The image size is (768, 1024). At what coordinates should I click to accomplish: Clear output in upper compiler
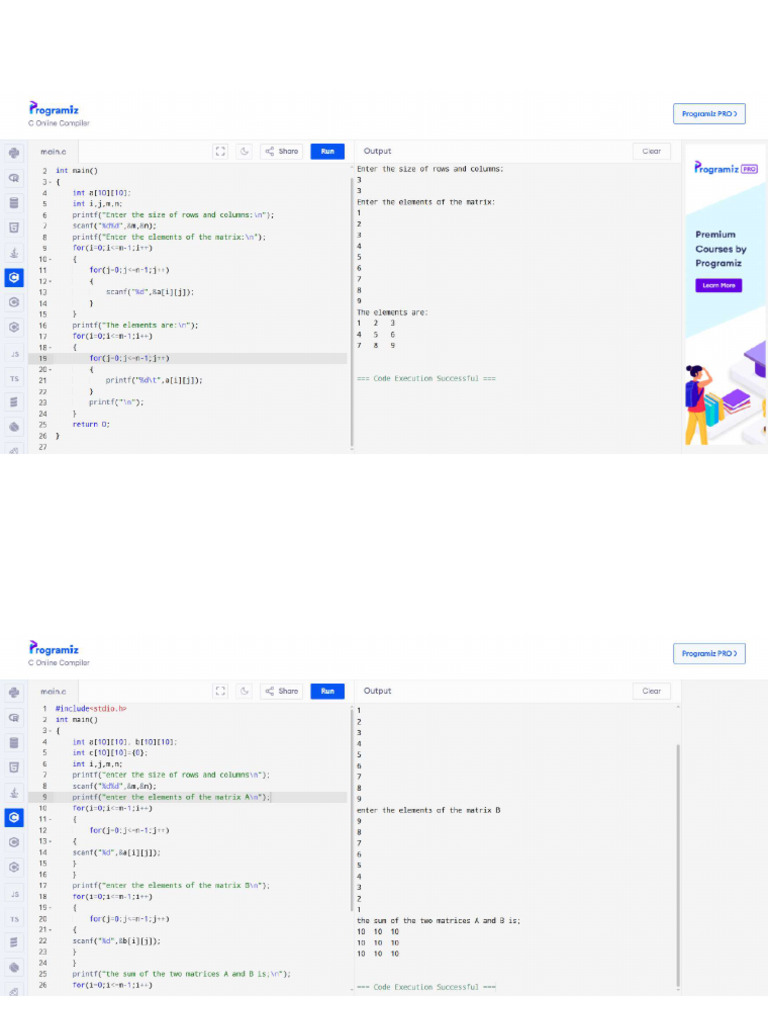(x=652, y=151)
